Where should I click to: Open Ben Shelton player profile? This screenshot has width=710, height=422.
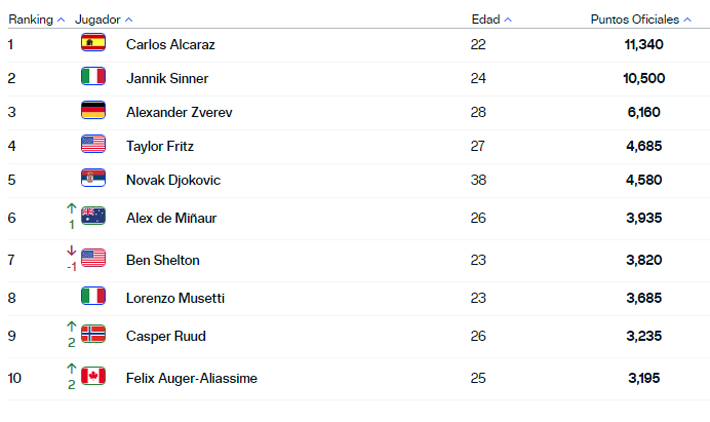click(x=163, y=260)
